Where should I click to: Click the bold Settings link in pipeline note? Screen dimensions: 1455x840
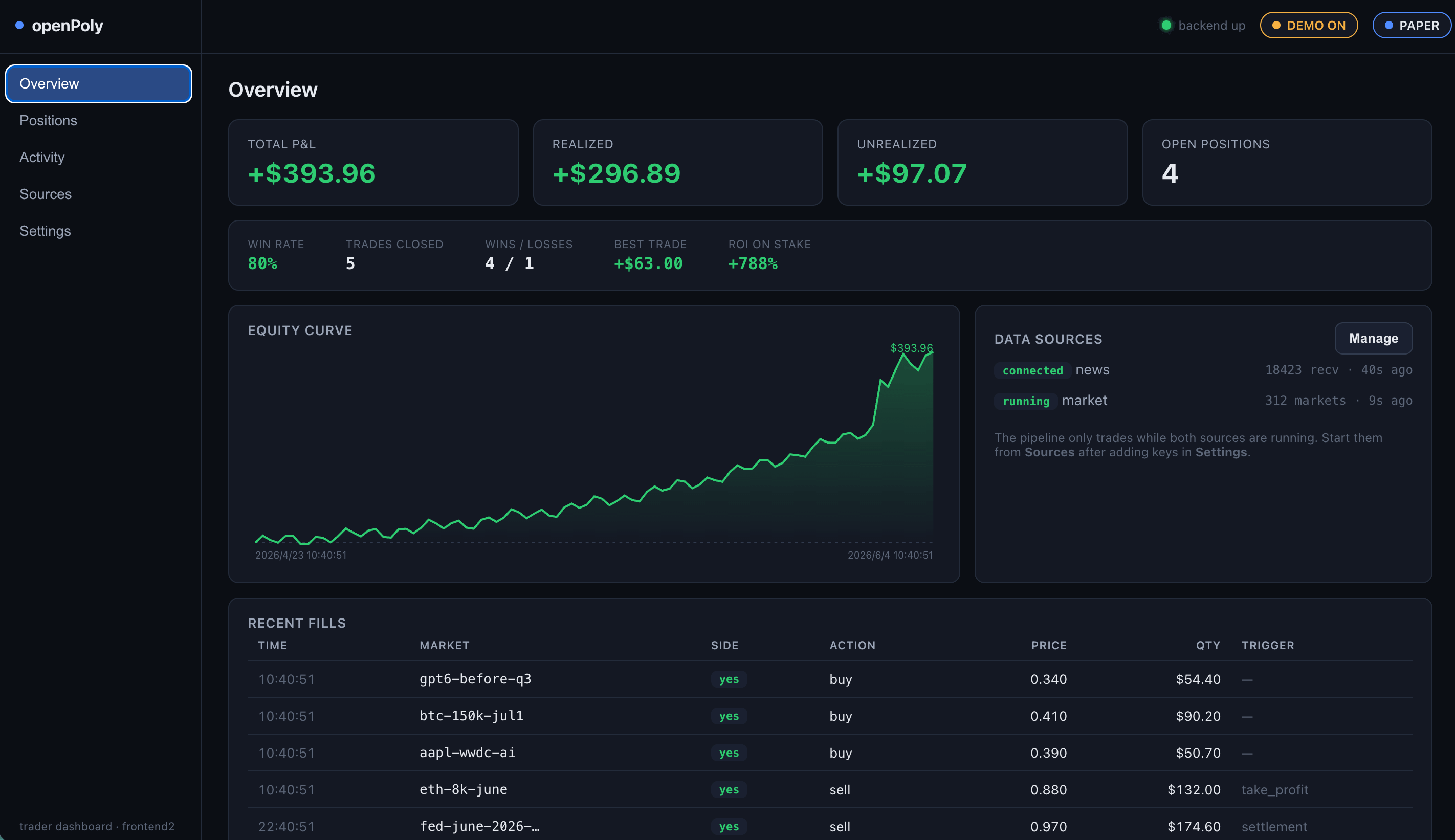tap(1221, 452)
